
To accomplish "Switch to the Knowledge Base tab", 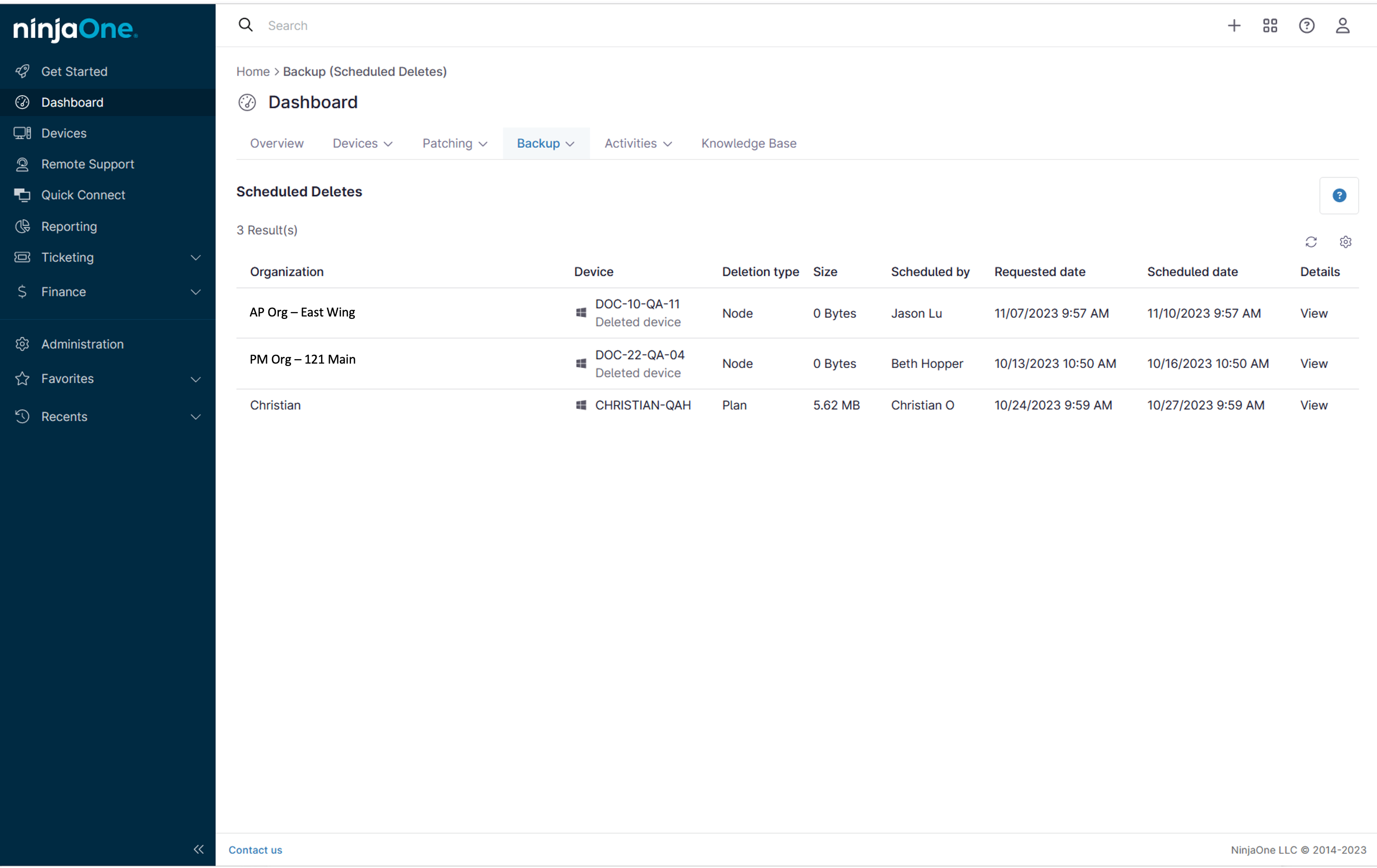I will point(749,143).
